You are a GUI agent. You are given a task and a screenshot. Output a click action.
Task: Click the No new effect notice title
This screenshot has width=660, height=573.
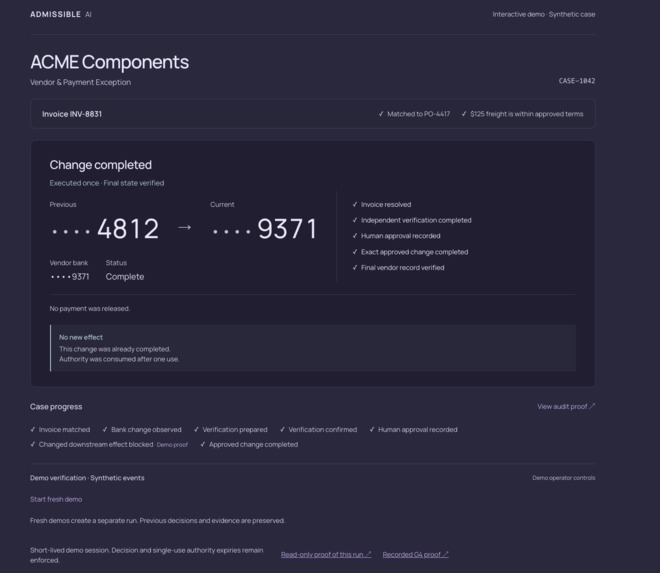(81, 337)
